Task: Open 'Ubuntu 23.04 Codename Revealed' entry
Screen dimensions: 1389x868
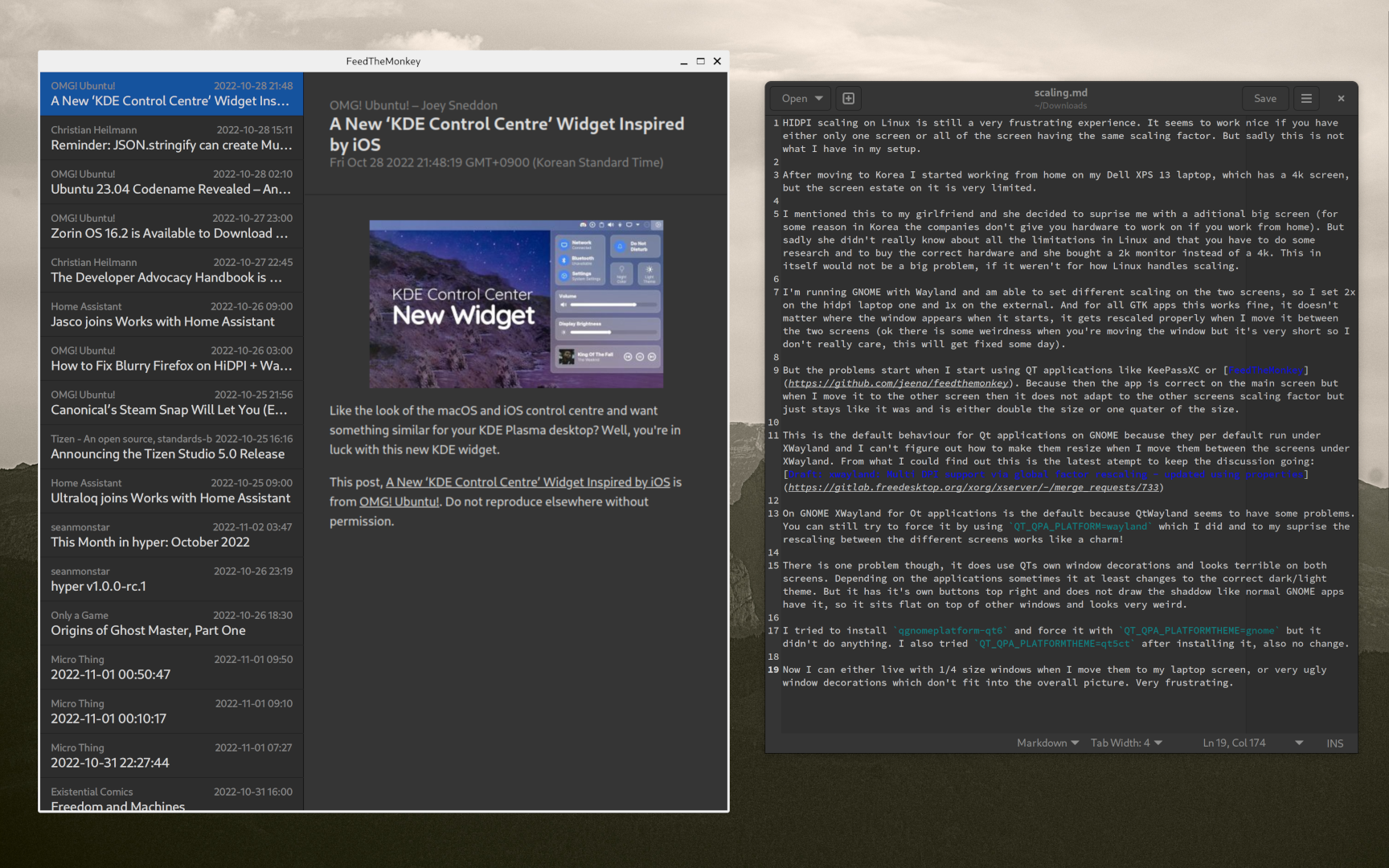Action: (171, 182)
